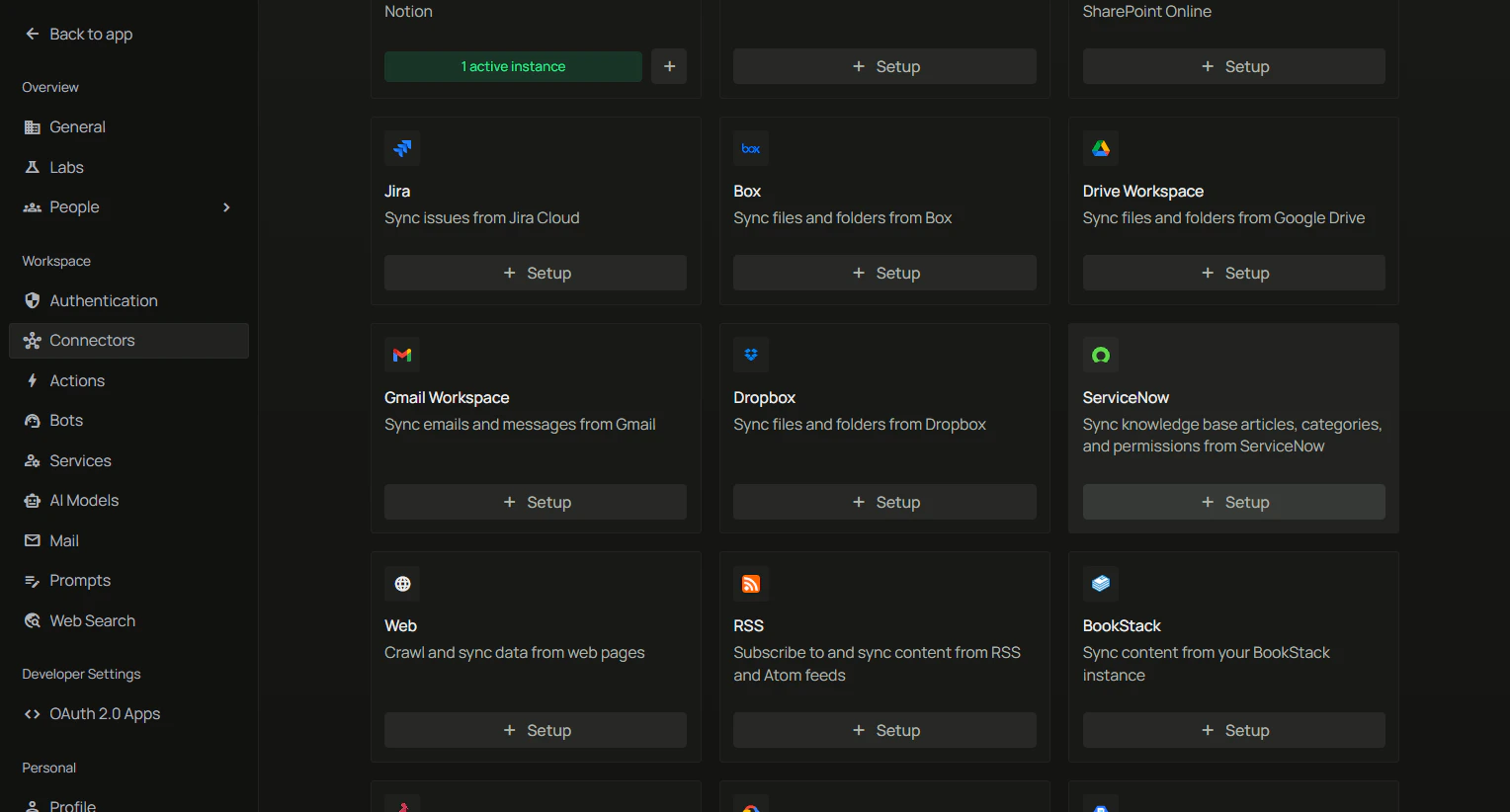This screenshot has width=1510, height=812.
Task: Set up the ServiceNow connector
Action: click(x=1234, y=502)
